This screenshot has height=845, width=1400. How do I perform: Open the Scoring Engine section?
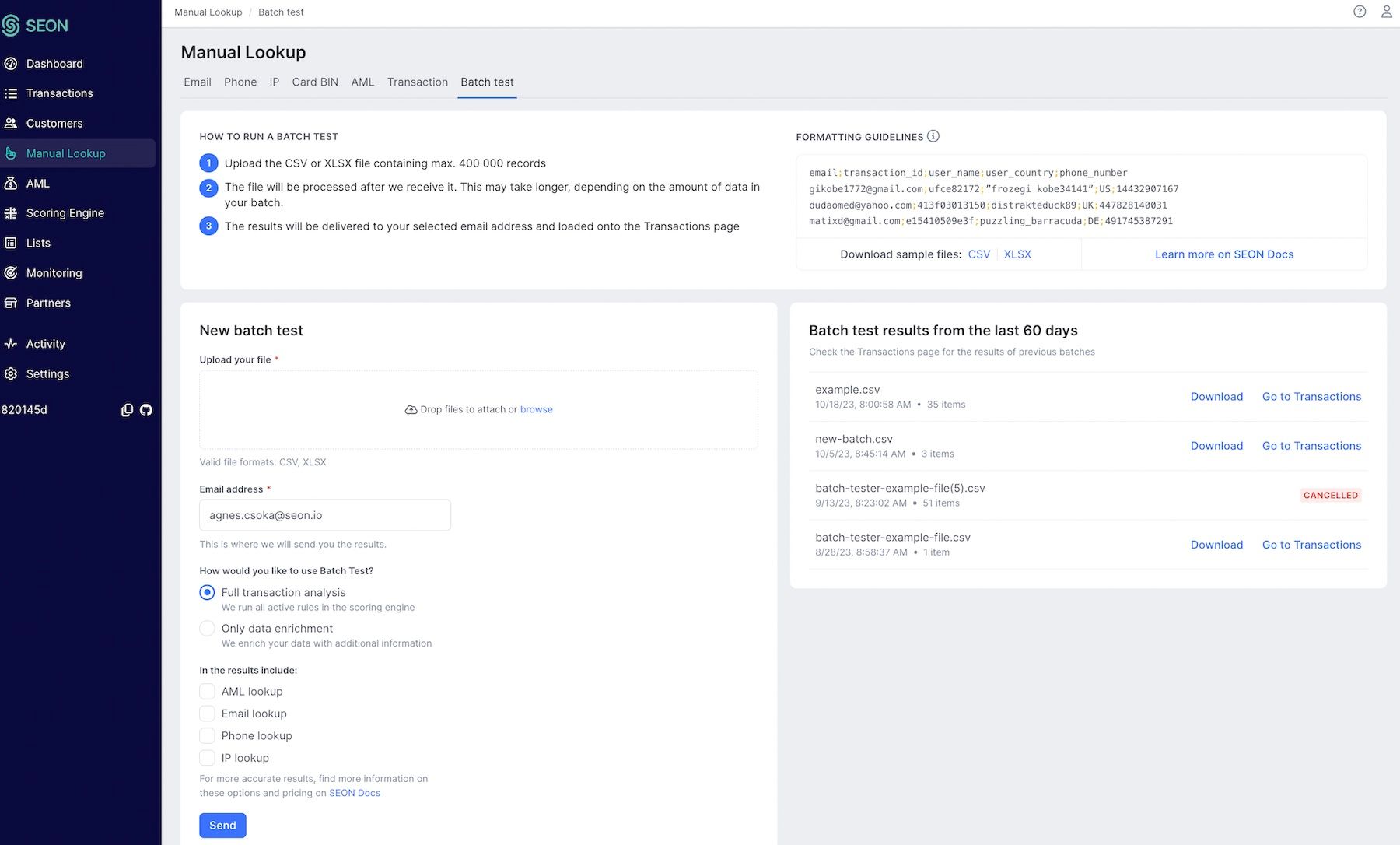pos(65,213)
